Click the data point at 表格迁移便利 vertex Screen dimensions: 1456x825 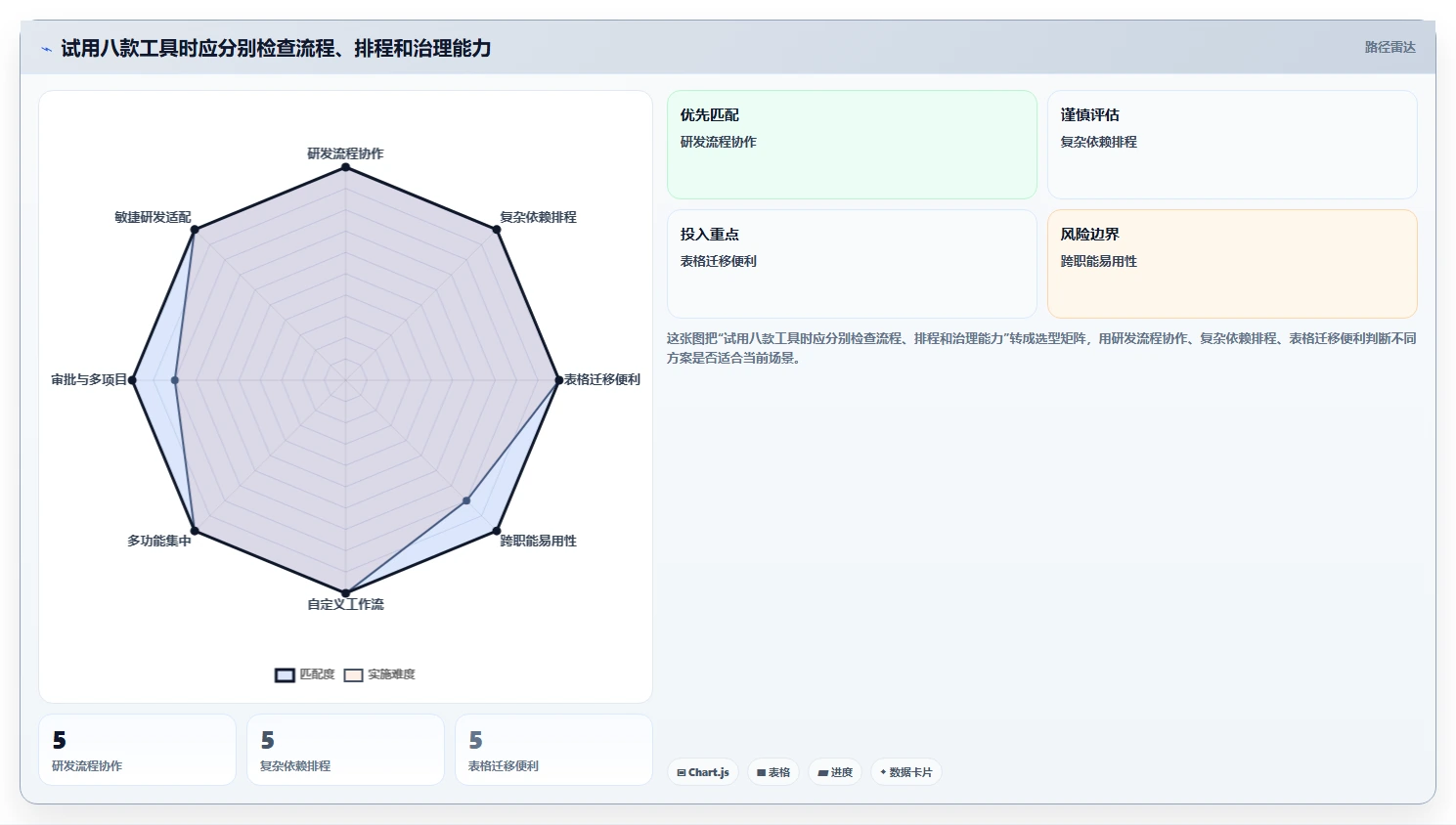tap(558, 380)
